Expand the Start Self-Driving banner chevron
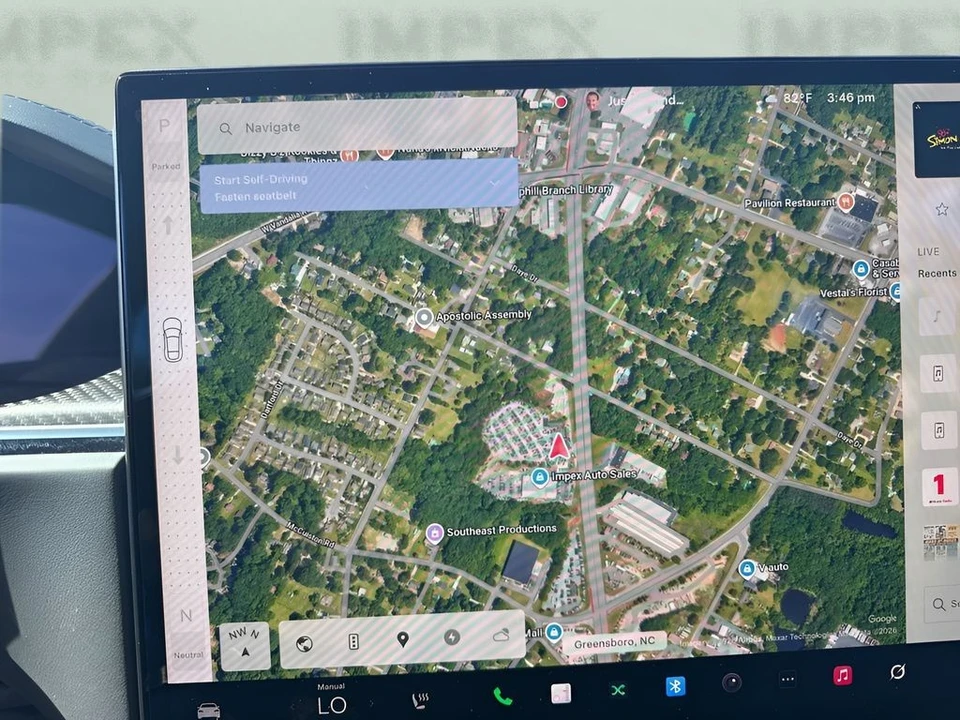The width and height of the screenshot is (960, 720). (x=494, y=183)
